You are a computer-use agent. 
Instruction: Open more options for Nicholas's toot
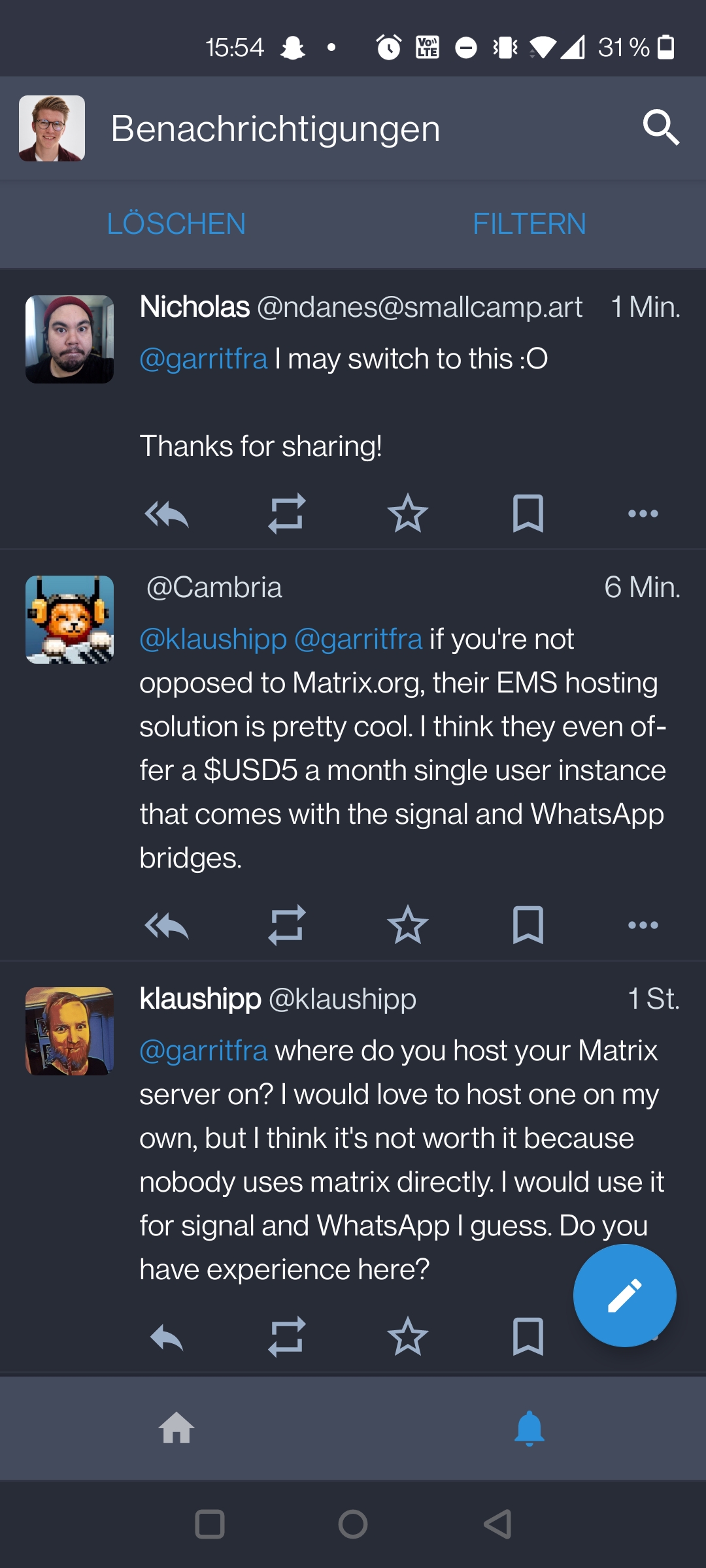click(643, 514)
